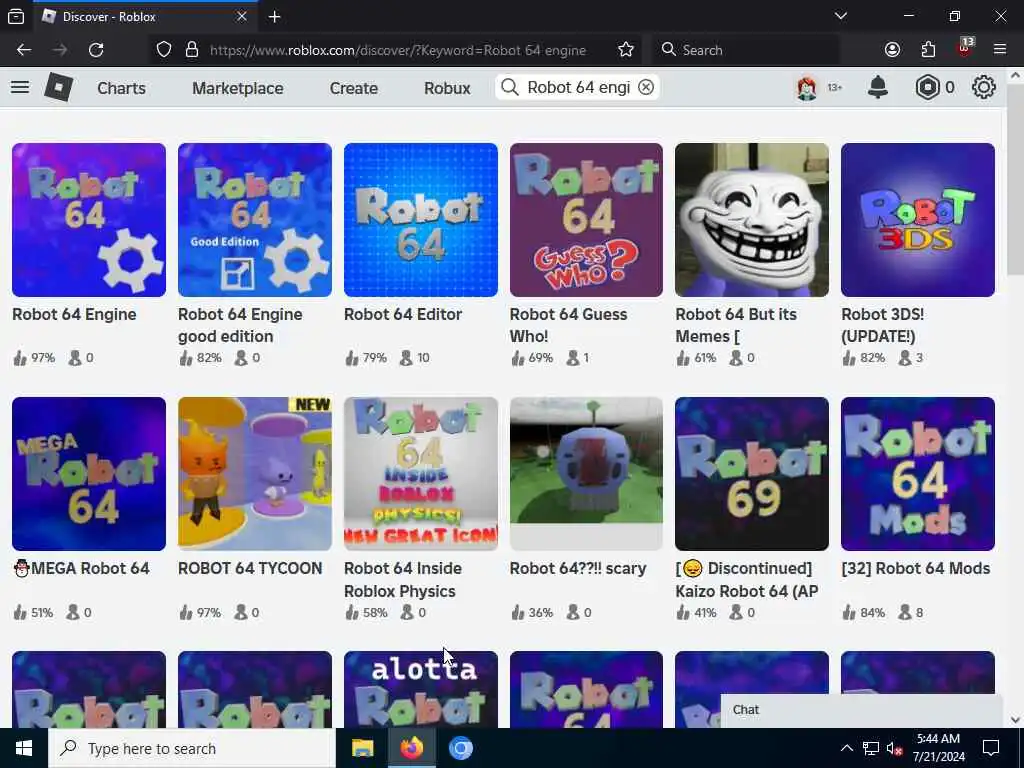
Task: Open the Windows Start menu
Action: pos(24,748)
